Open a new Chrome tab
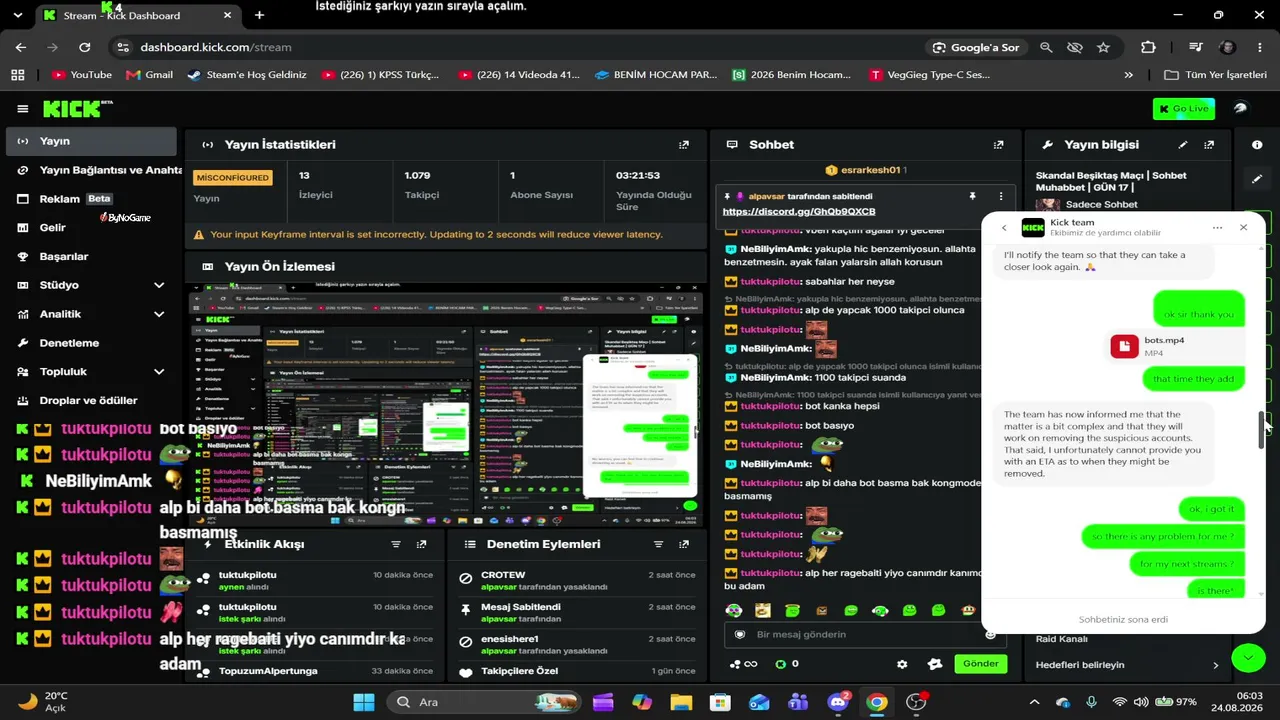 259,15
